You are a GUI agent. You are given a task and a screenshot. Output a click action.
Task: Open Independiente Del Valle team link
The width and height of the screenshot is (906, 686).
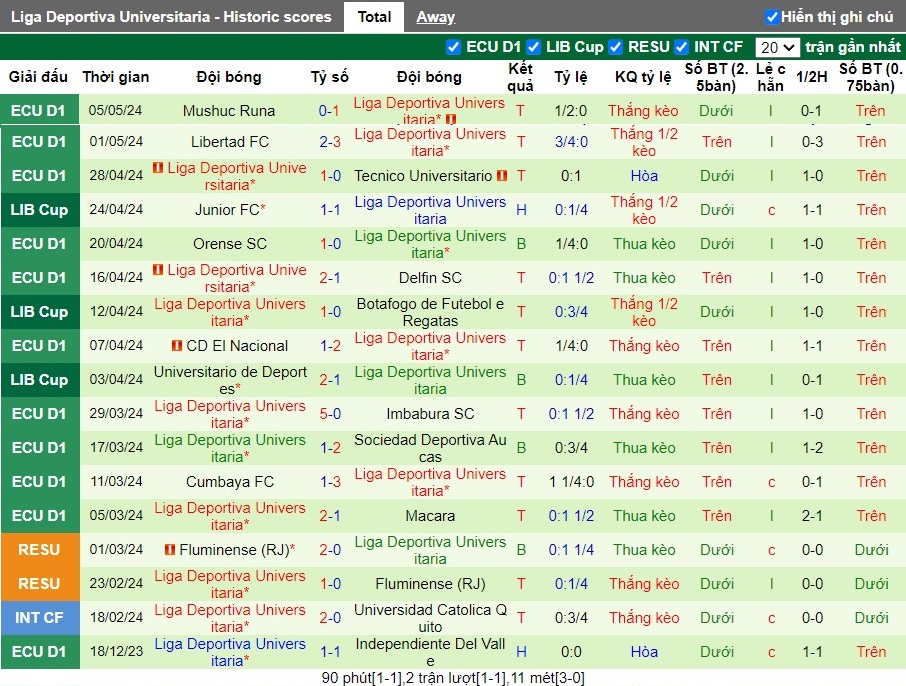pyautogui.click(x=430, y=652)
